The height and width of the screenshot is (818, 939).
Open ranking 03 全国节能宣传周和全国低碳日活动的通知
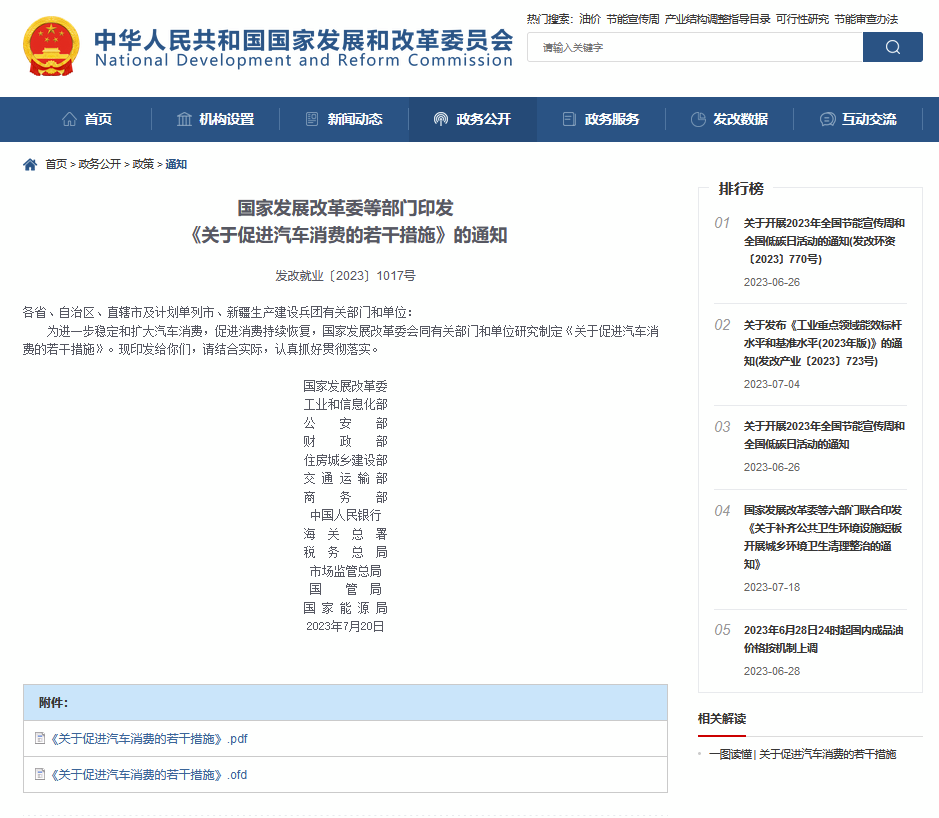(x=824, y=435)
